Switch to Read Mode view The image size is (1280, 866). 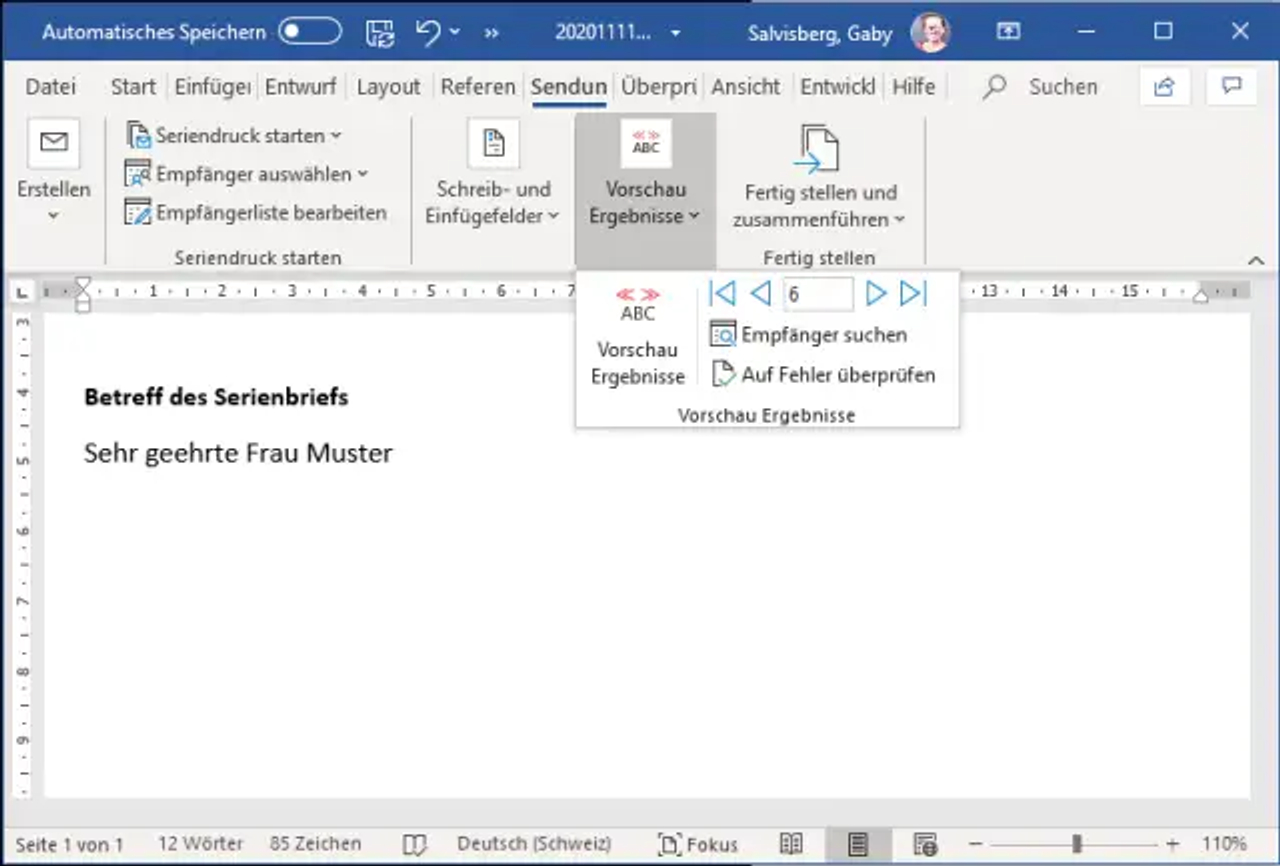[x=791, y=845]
